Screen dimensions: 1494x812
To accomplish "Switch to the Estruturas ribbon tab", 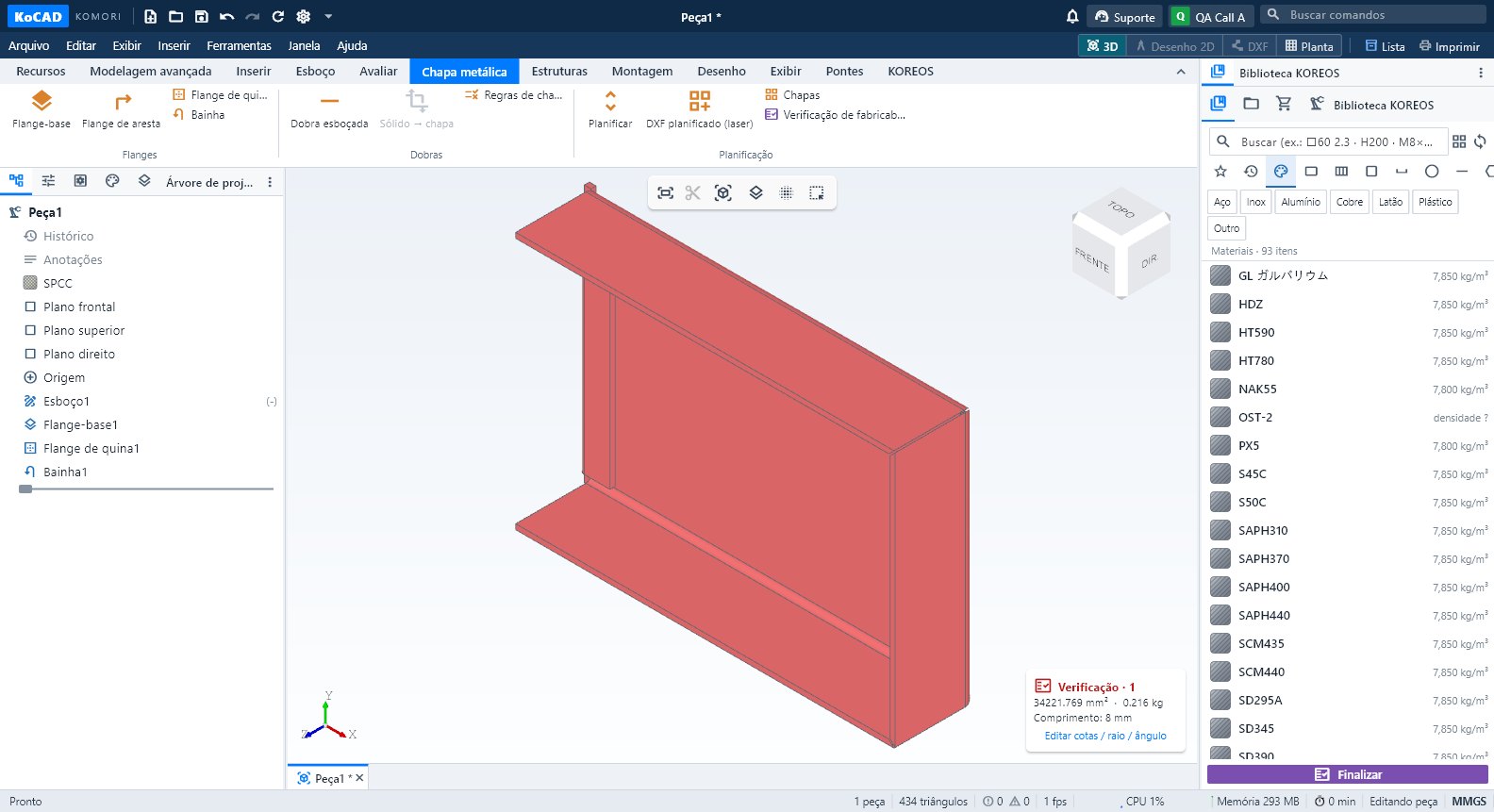I will click(559, 72).
